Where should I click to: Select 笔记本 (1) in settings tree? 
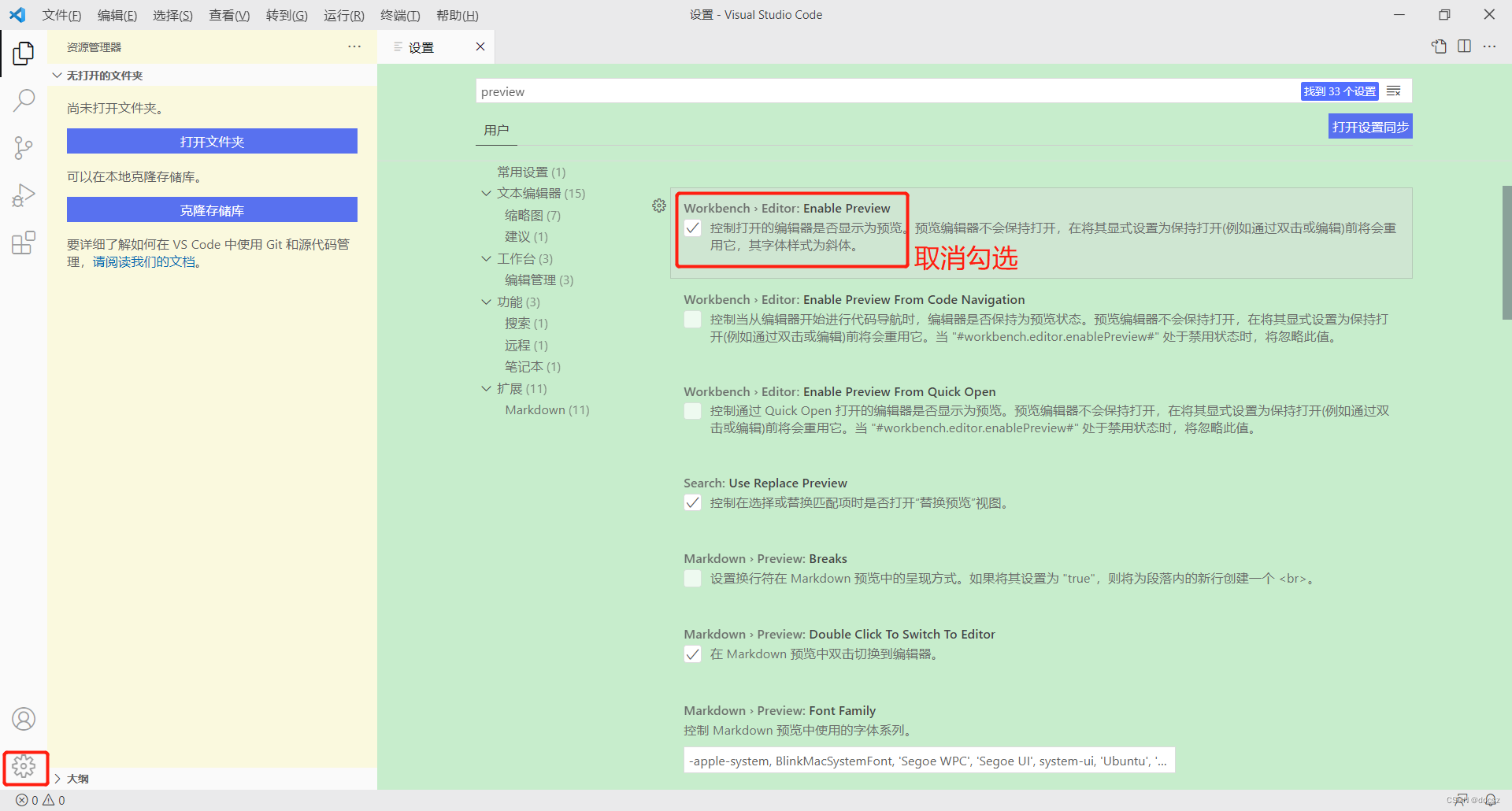[x=533, y=366]
